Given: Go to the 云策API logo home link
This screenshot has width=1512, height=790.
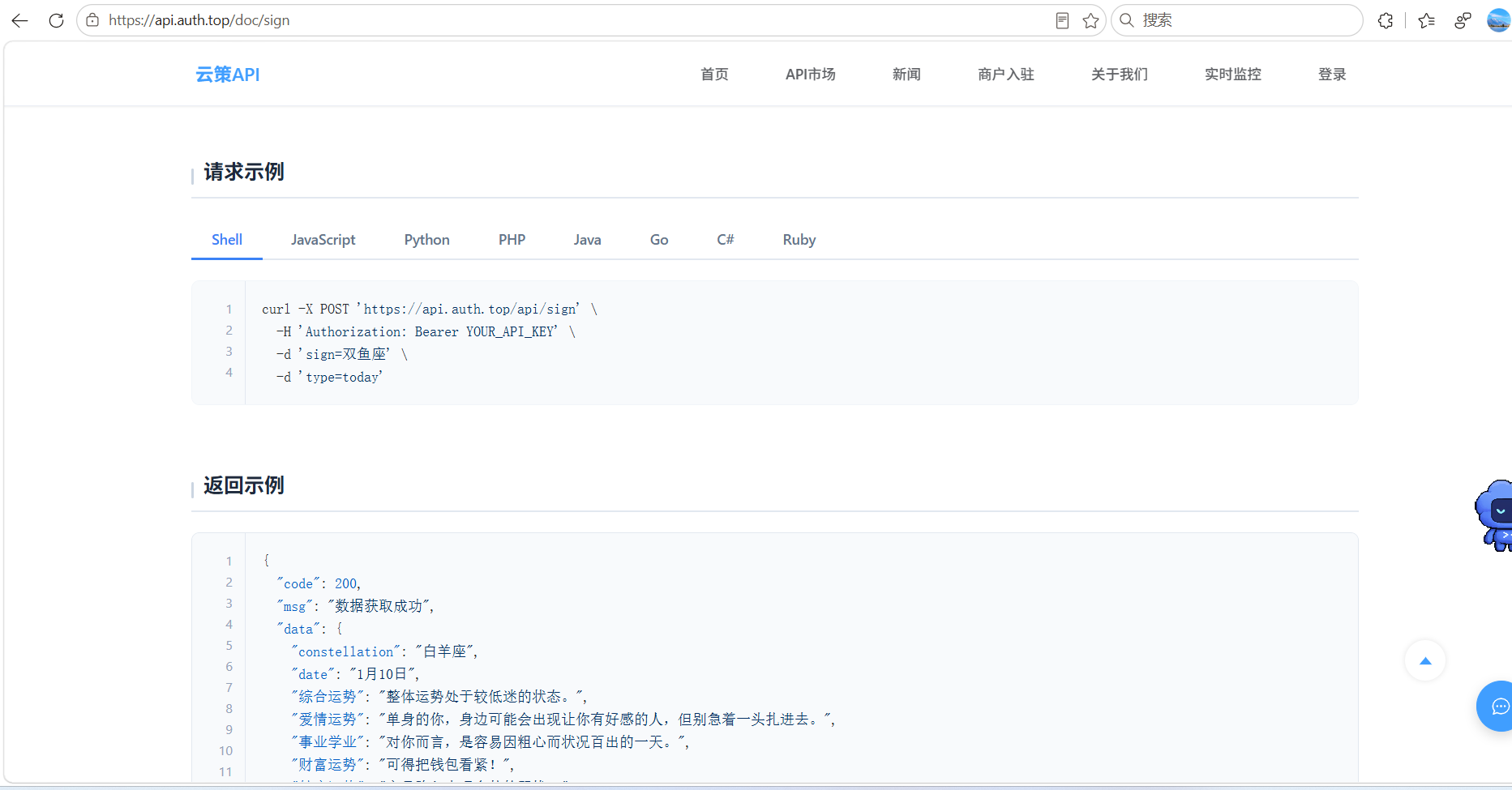Looking at the screenshot, I should pyautogui.click(x=228, y=75).
